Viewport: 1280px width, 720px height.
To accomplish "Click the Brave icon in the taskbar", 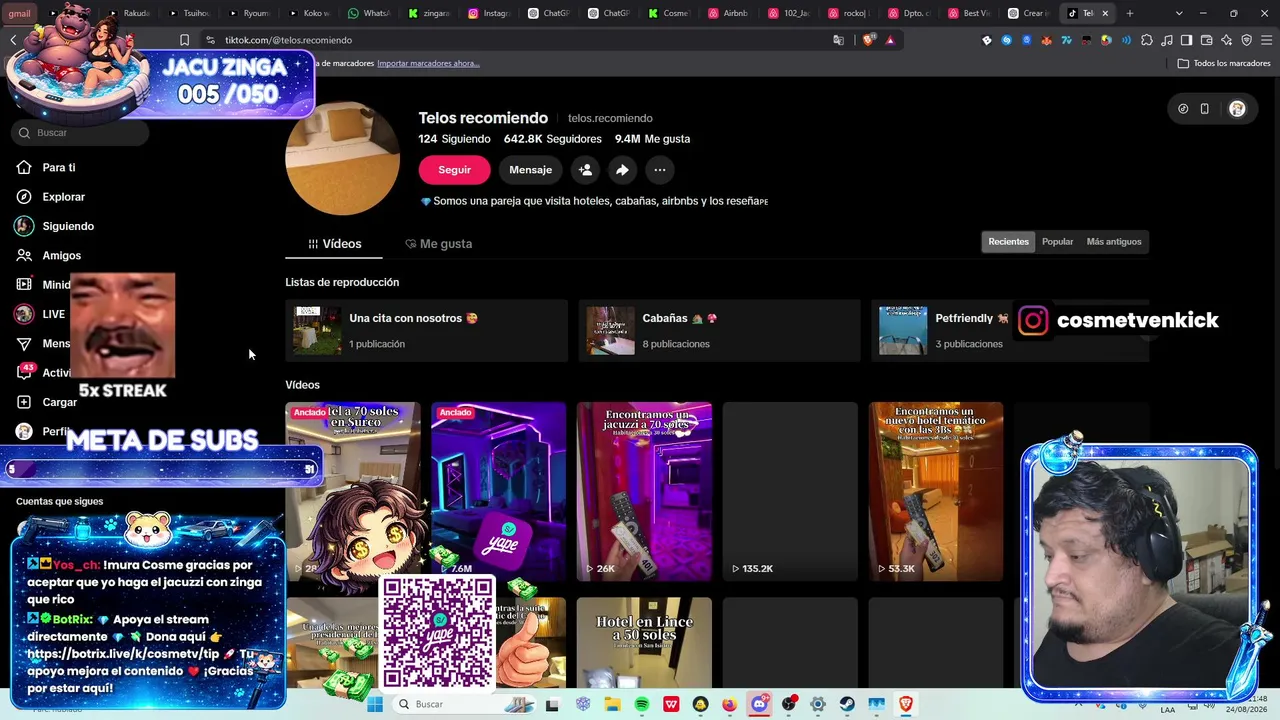I will (906, 704).
